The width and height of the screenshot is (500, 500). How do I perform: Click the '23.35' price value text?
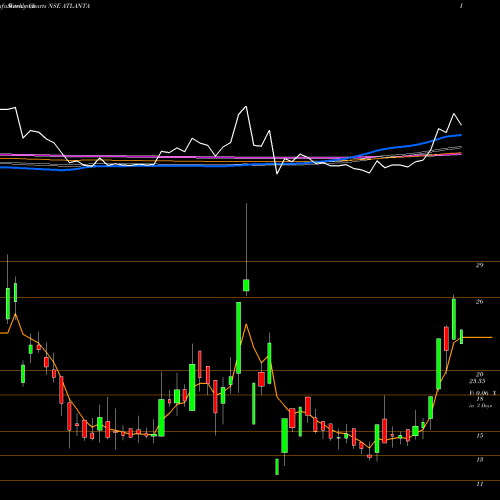477,381
